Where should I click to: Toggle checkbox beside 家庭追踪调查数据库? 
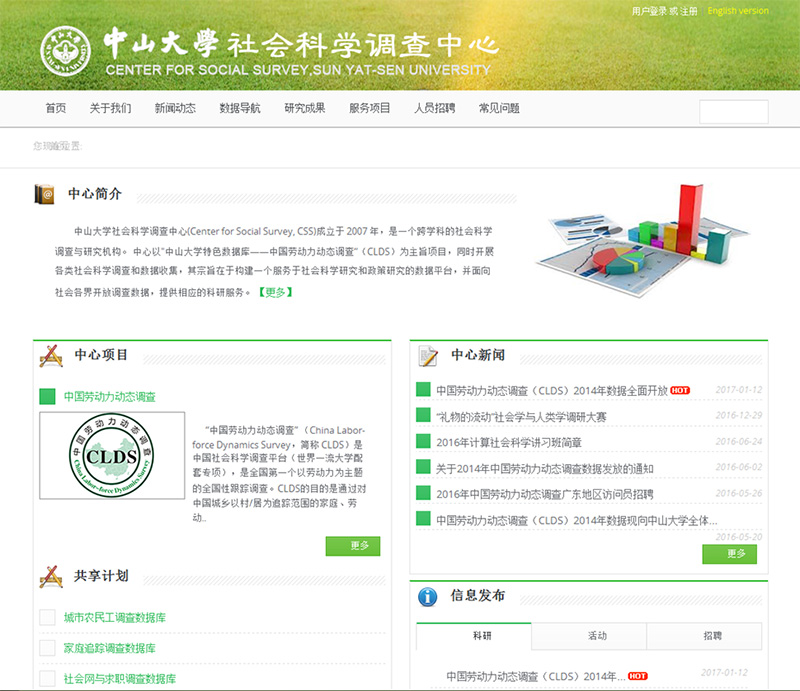tap(47, 648)
